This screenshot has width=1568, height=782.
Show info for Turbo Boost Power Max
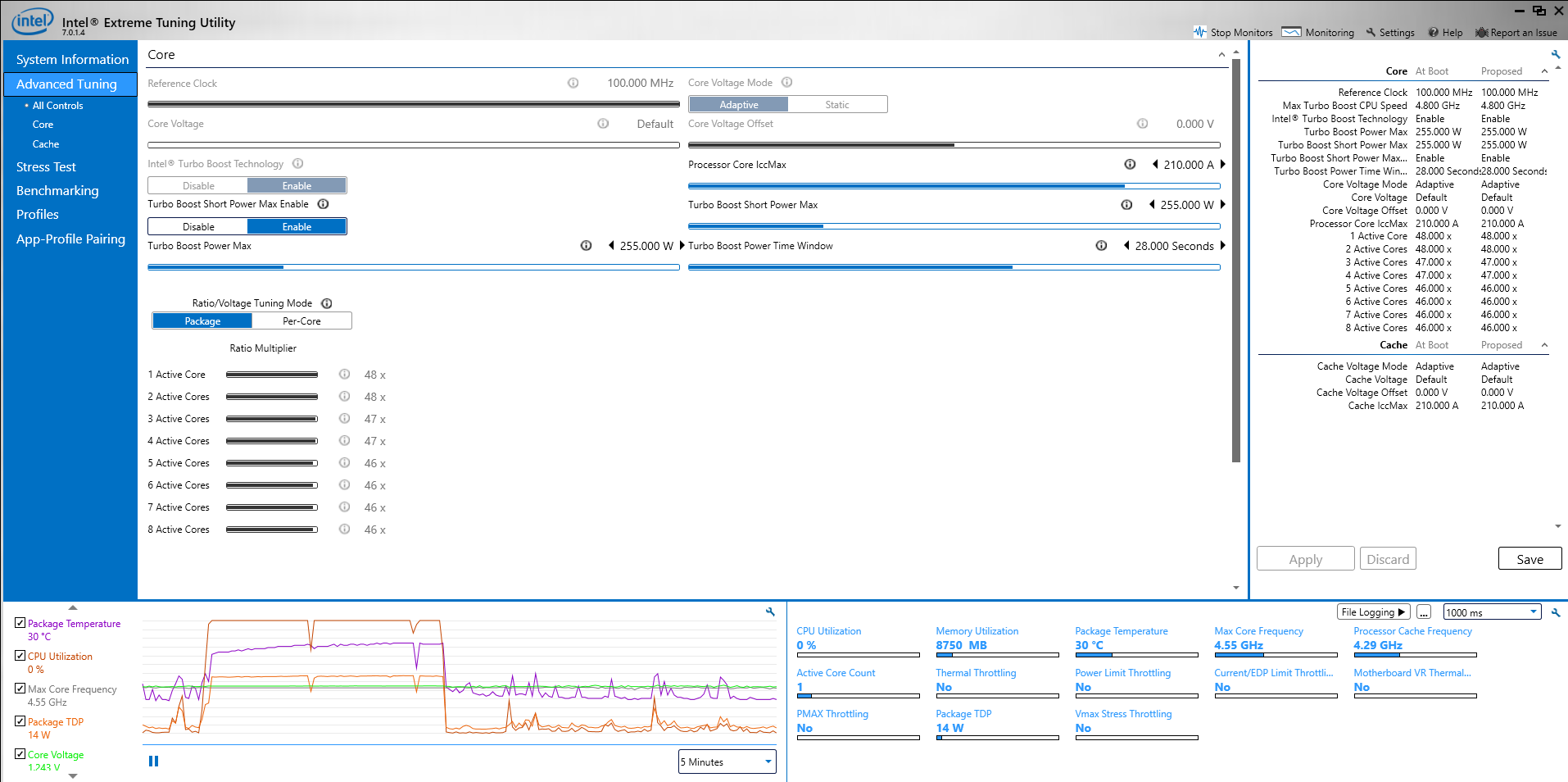[x=586, y=246]
